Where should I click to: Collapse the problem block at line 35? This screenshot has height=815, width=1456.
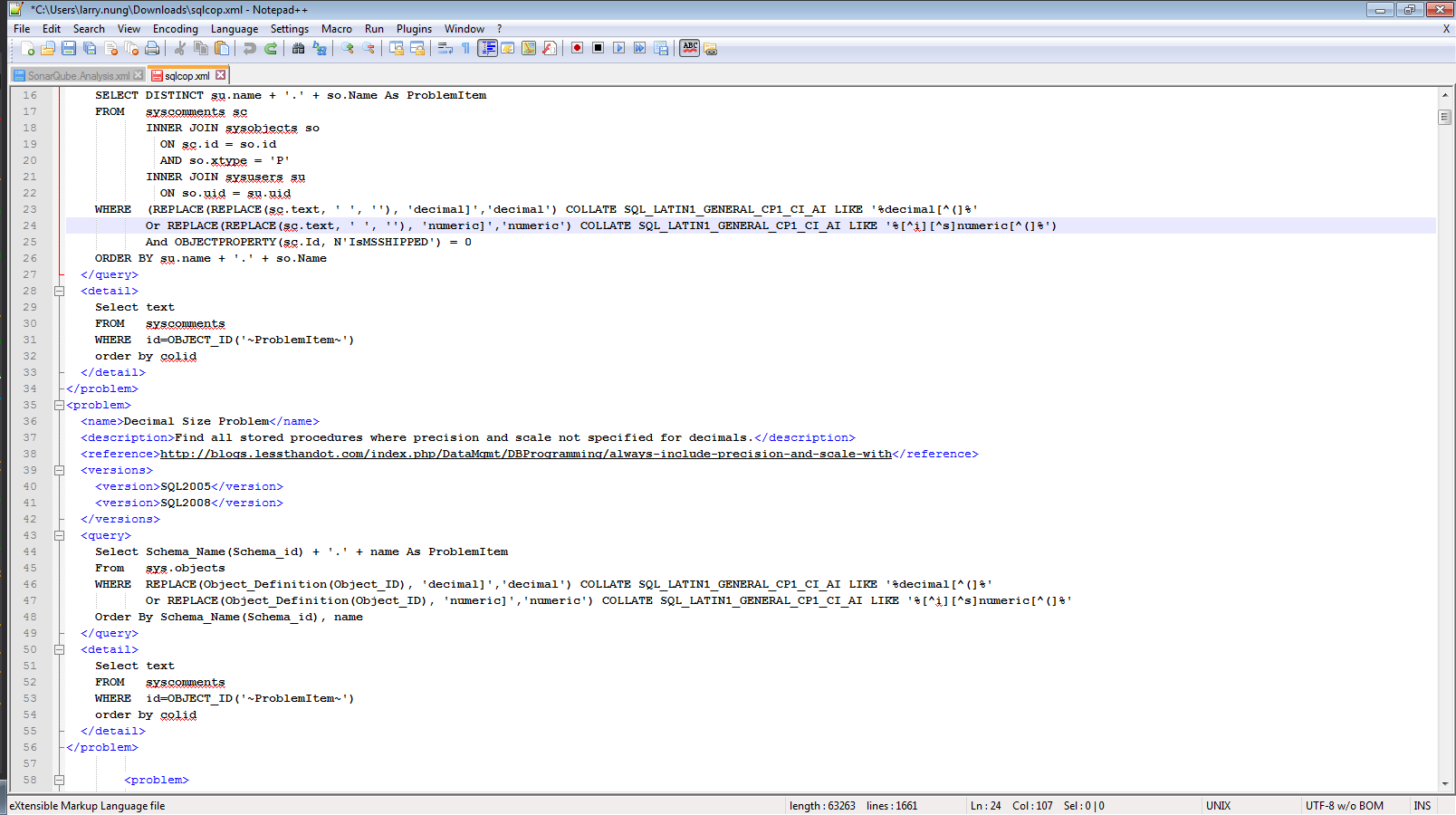59,405
